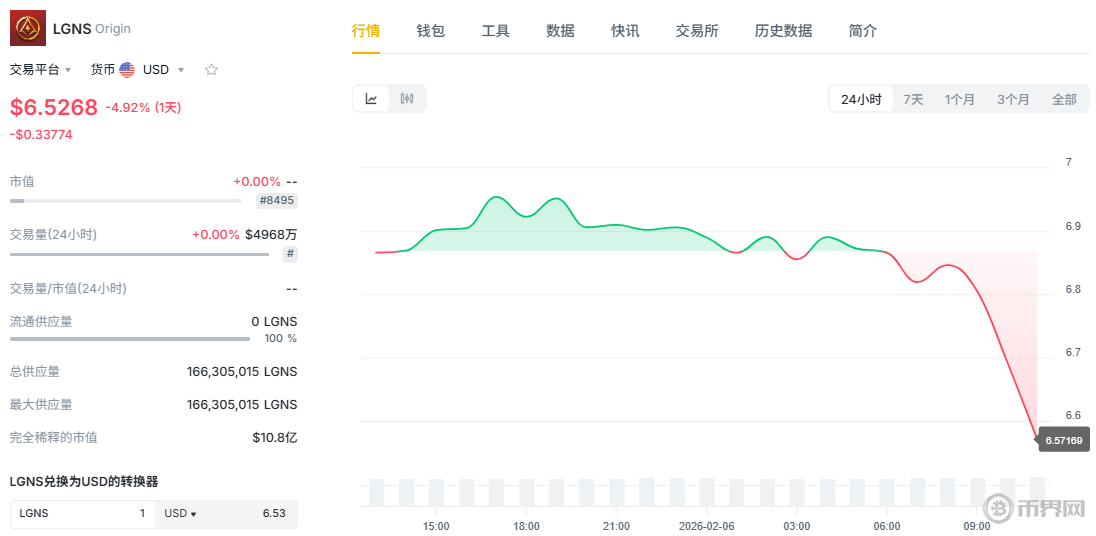Click the 流通供应量 progress bar
This screenshot has width=1096, height=536.
click(x=130, y=339)
